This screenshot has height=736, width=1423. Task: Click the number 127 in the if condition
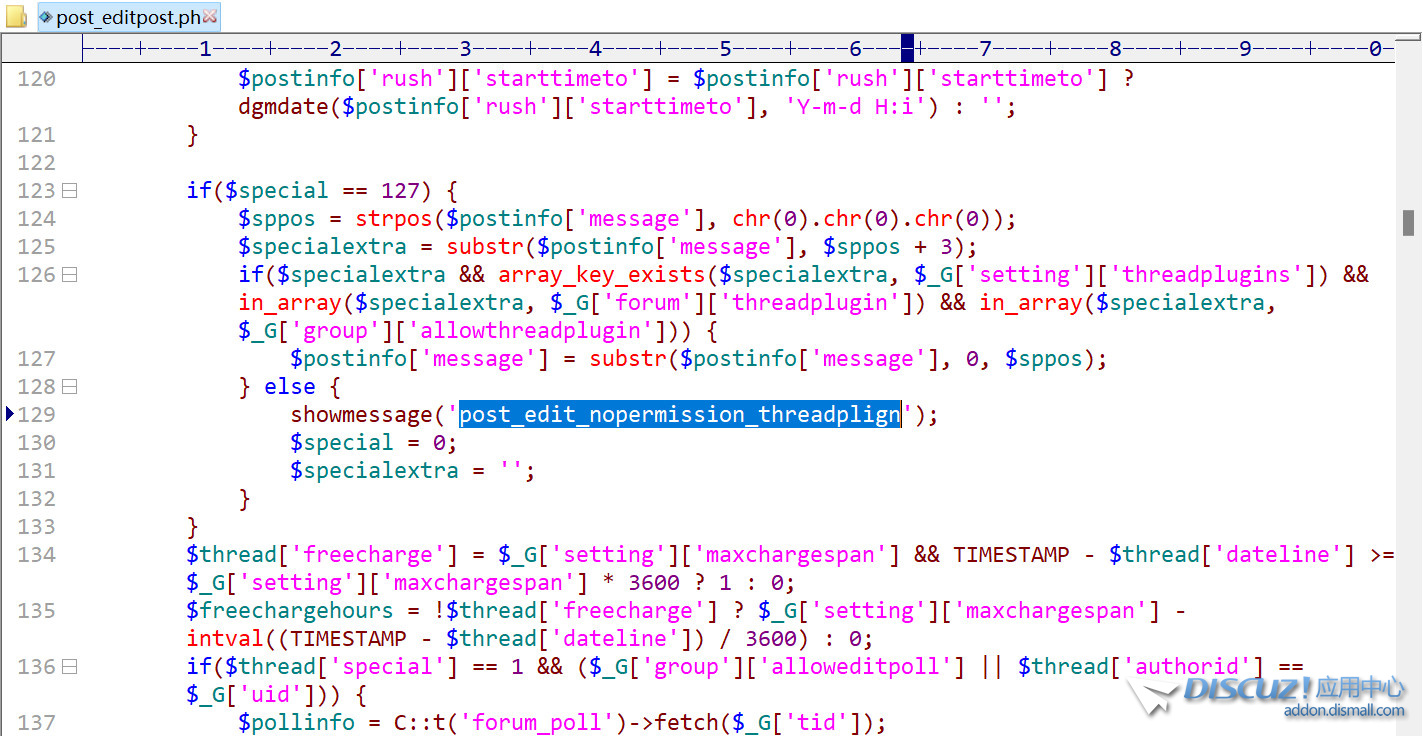[x=400, y=190]
